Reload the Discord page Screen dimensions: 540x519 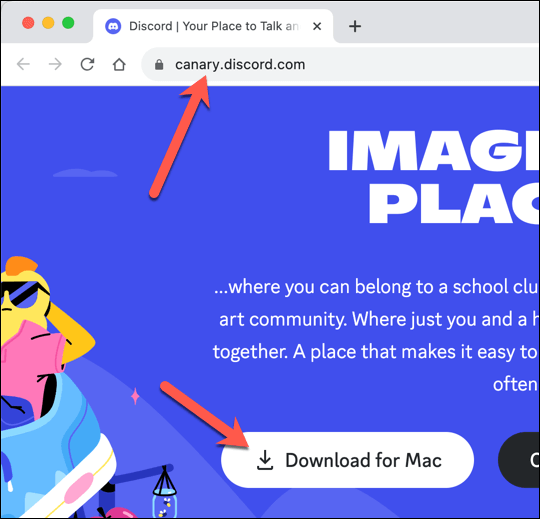coord(87,64)
